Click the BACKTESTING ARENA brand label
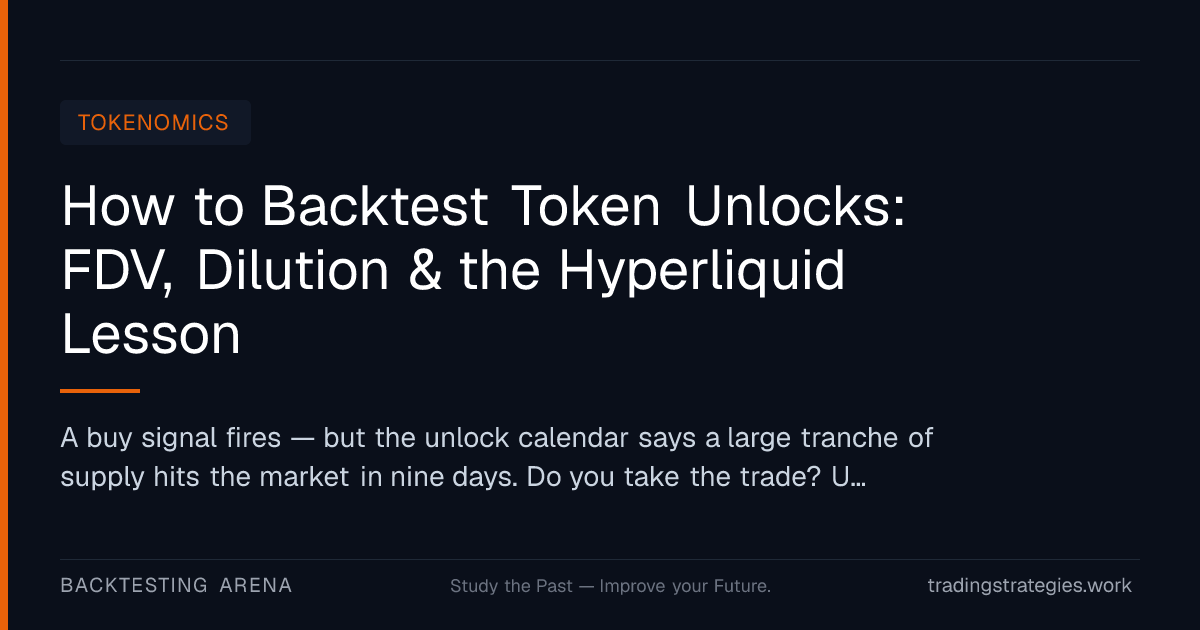This screenshot has width=1200, height=630. click(176, 586)
